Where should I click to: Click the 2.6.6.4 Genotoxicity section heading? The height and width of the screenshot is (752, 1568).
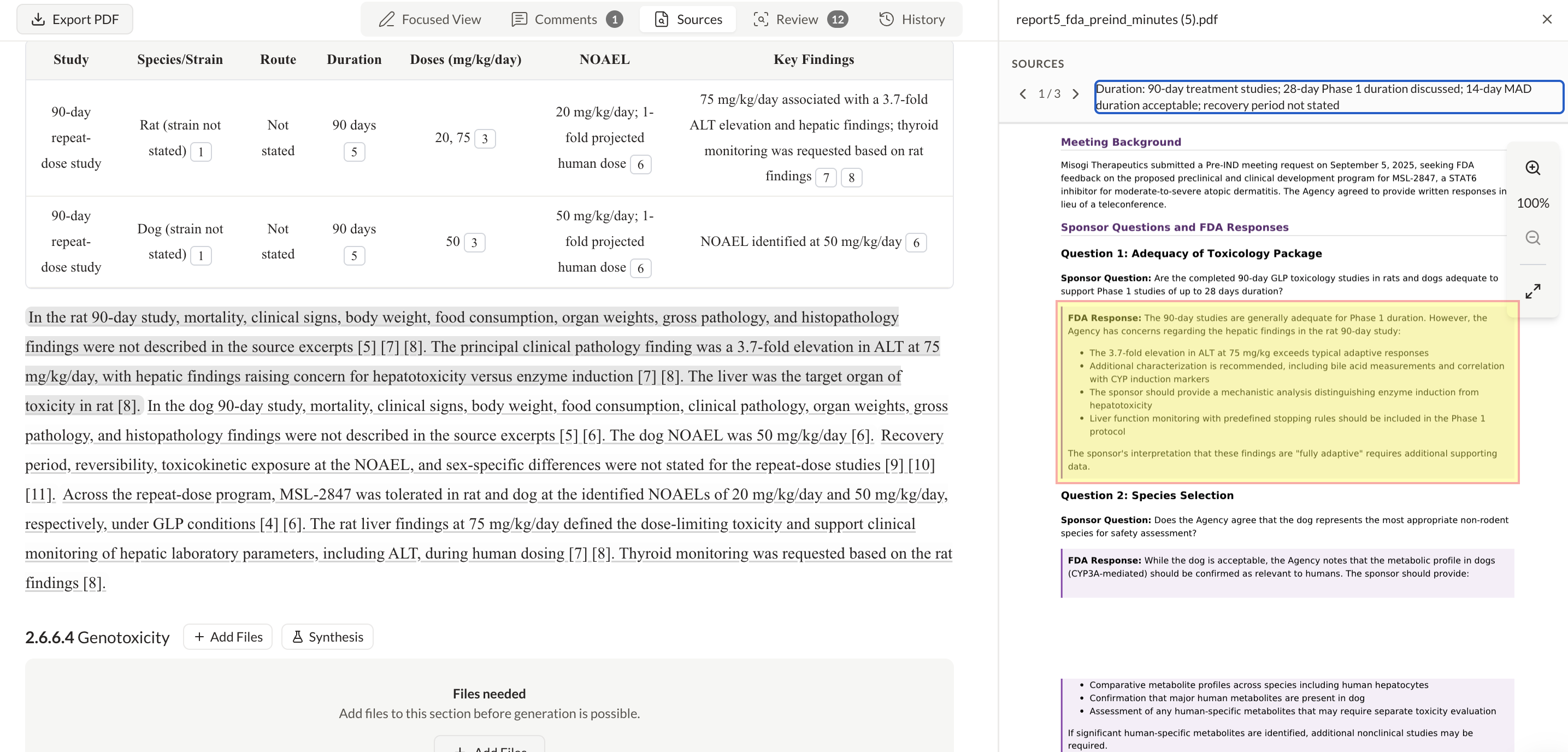pos(97,638)
